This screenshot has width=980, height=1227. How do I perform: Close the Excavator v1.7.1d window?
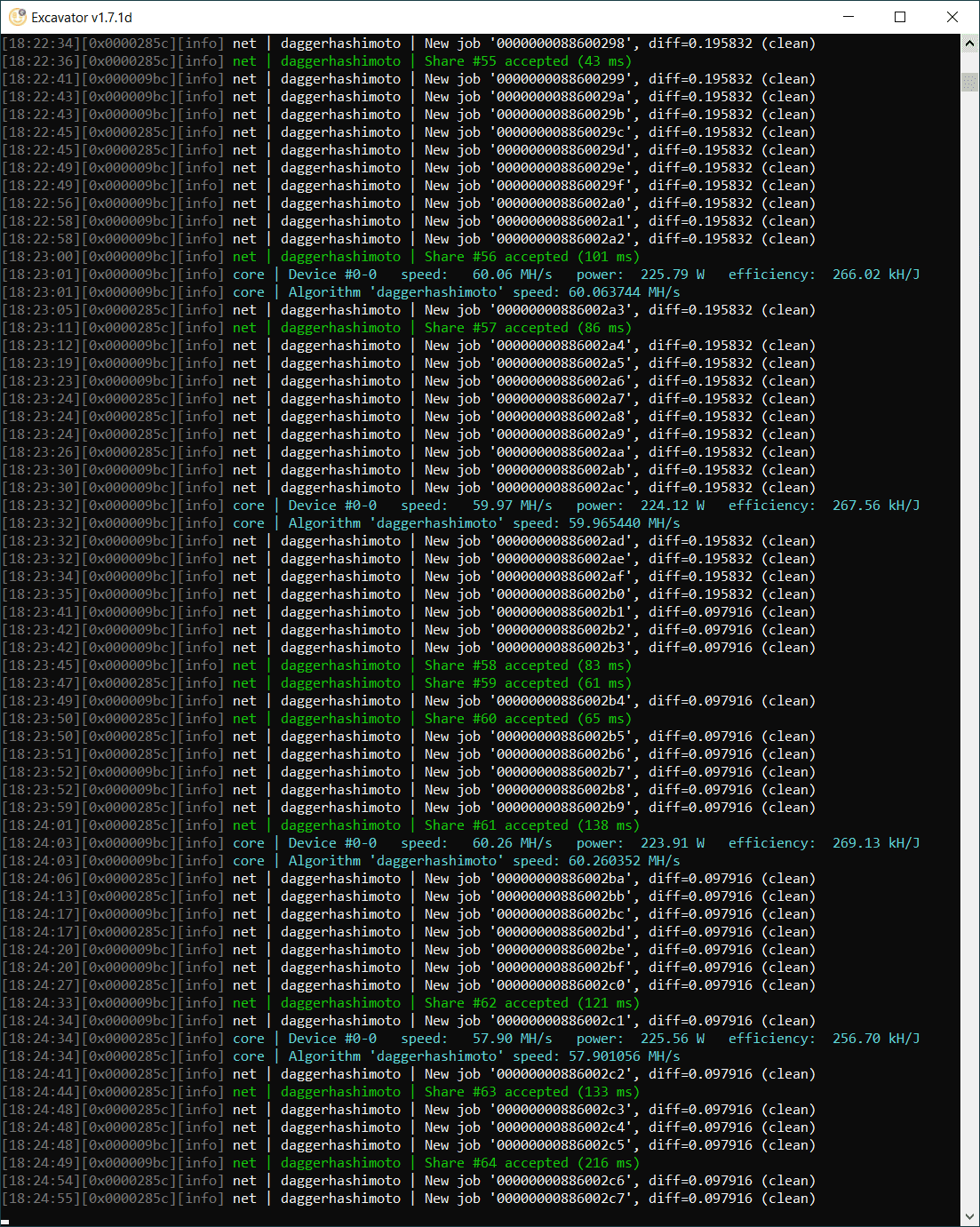(x=952, y=17)
